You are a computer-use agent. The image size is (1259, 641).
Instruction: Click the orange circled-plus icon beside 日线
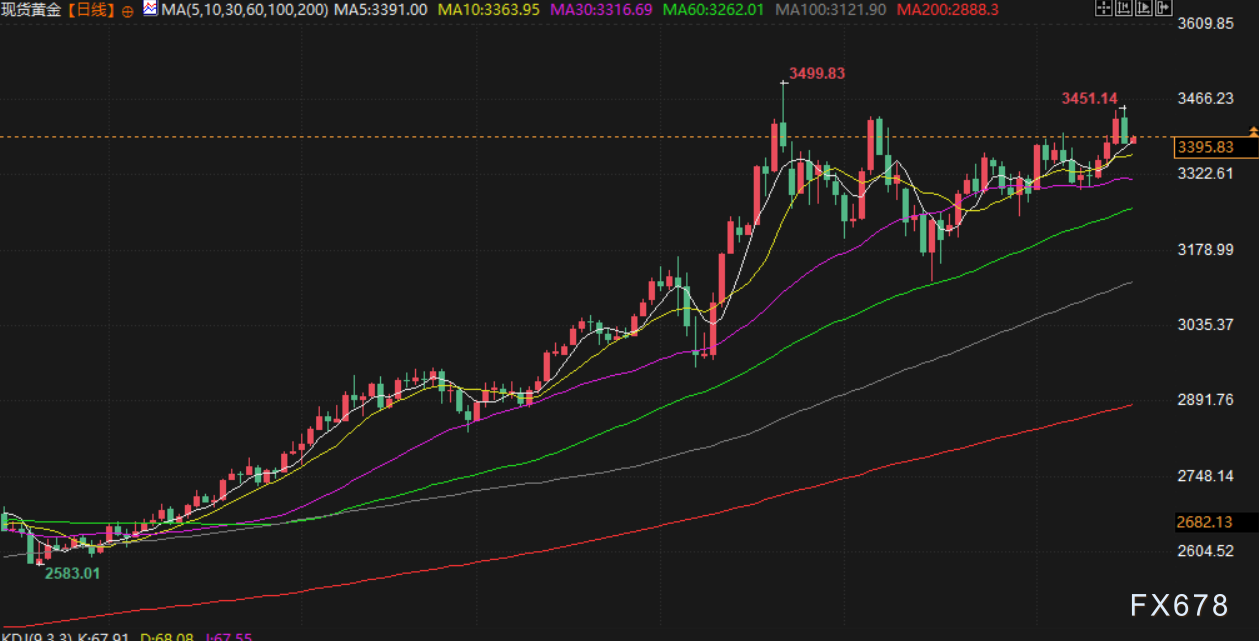[128, 10]
